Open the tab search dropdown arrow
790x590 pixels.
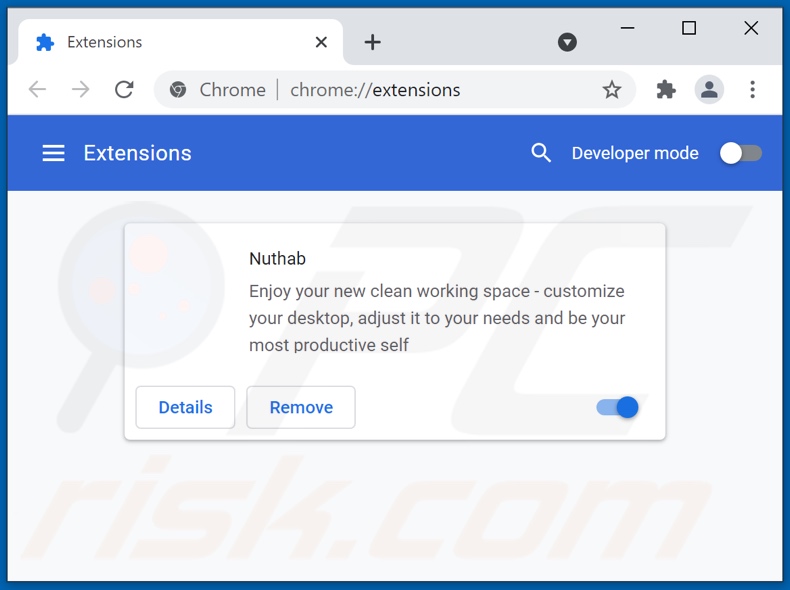567,42
